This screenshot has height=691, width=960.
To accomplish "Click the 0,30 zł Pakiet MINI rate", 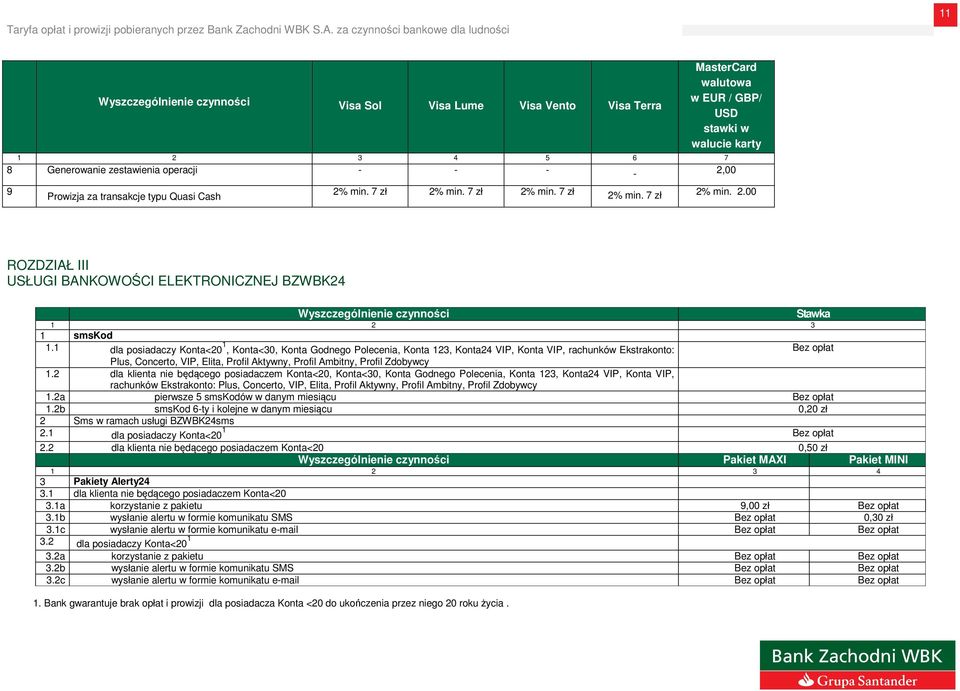I will [x=879, y=518].
